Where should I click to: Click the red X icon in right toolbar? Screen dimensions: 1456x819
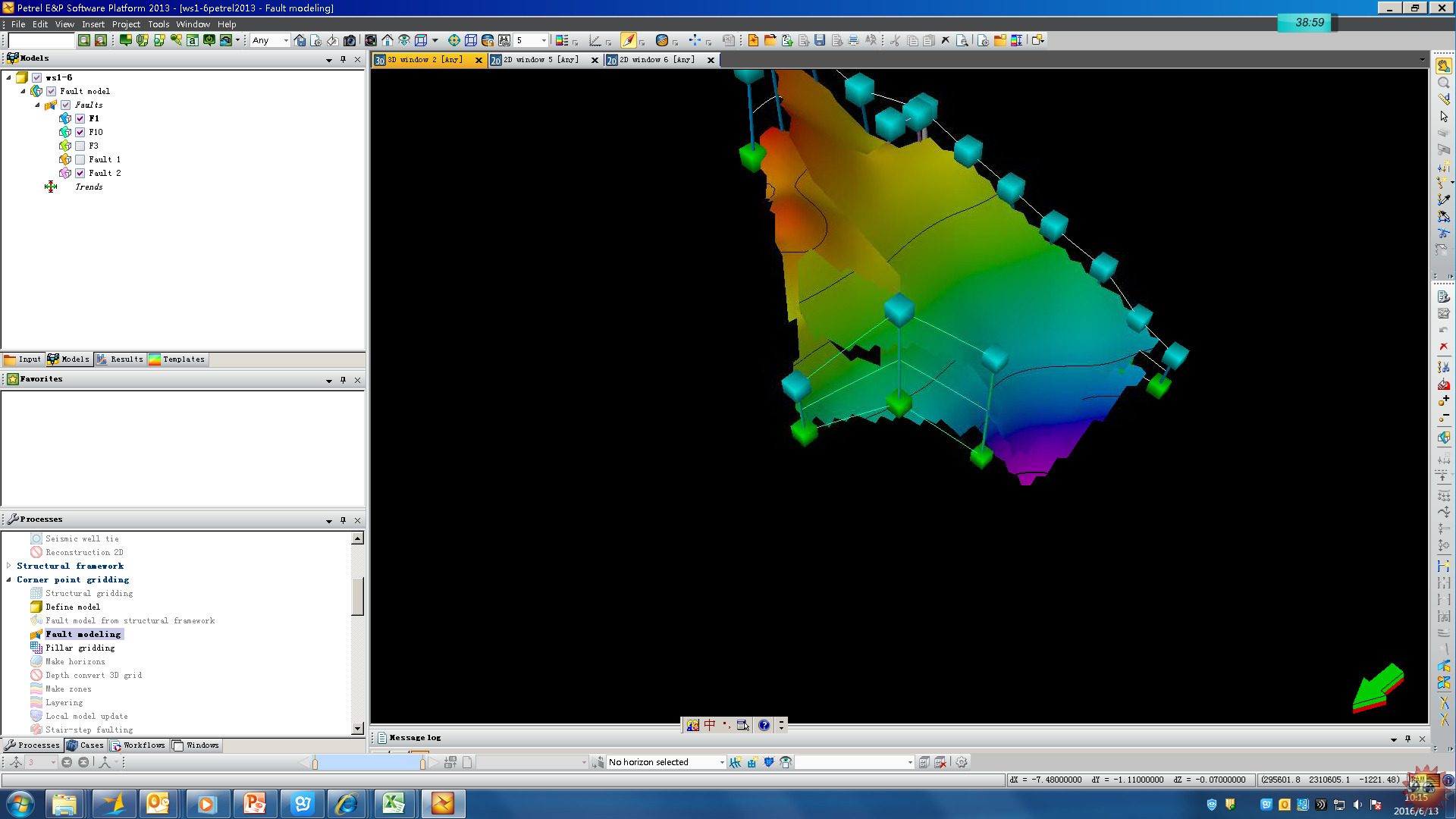(1444, 347)
